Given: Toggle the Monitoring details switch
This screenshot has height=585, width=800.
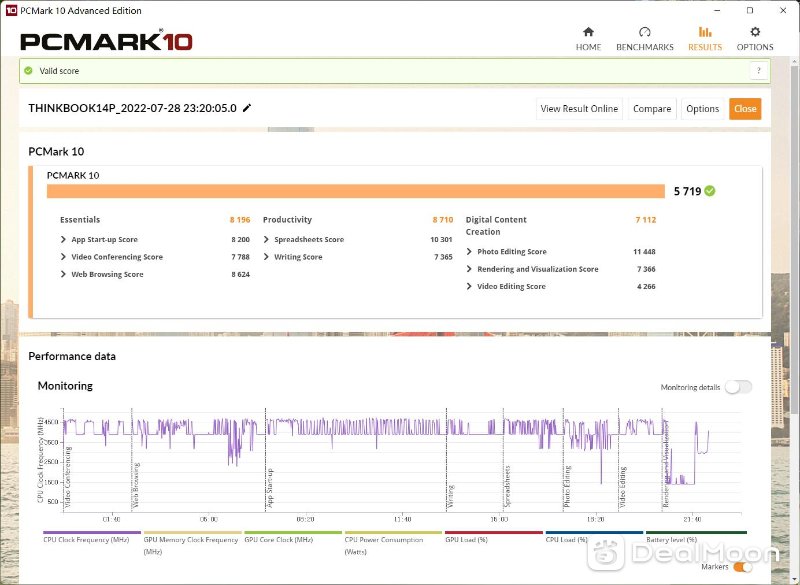Looking at the screenshot, I should [739, 387].
